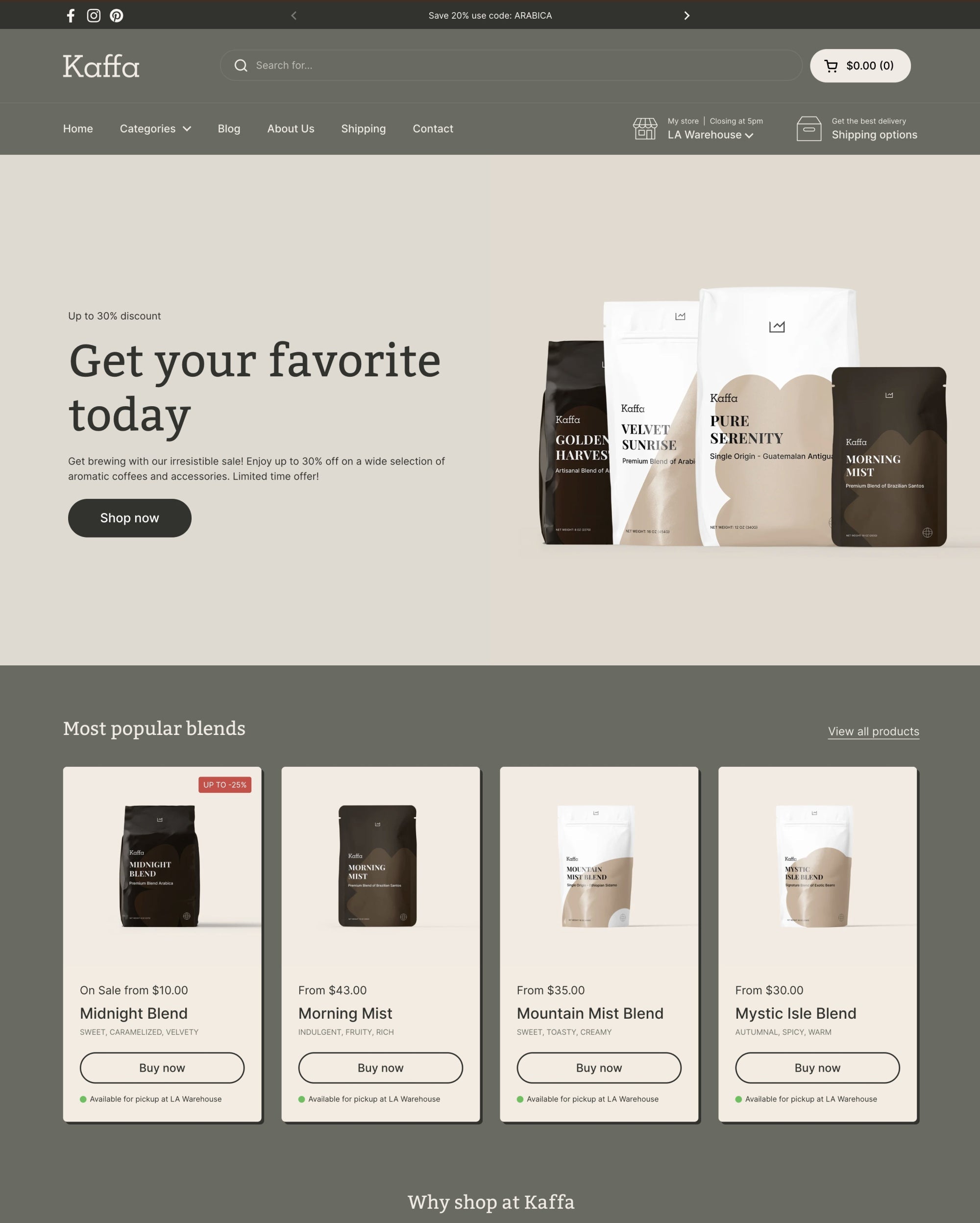The image size is (980, 1223).
Task: Click the Midnight Blend sale badge toggle
Action: point(225,785)
